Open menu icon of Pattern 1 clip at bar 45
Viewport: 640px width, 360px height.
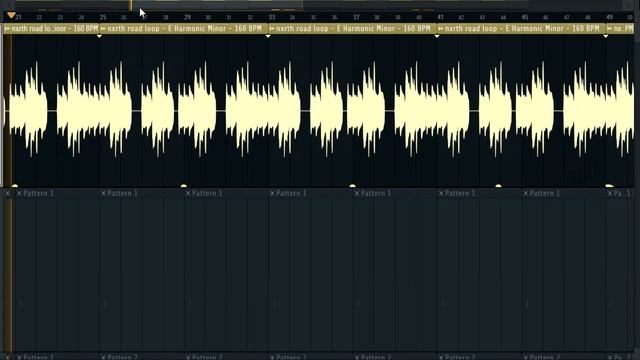coord(526,193)
